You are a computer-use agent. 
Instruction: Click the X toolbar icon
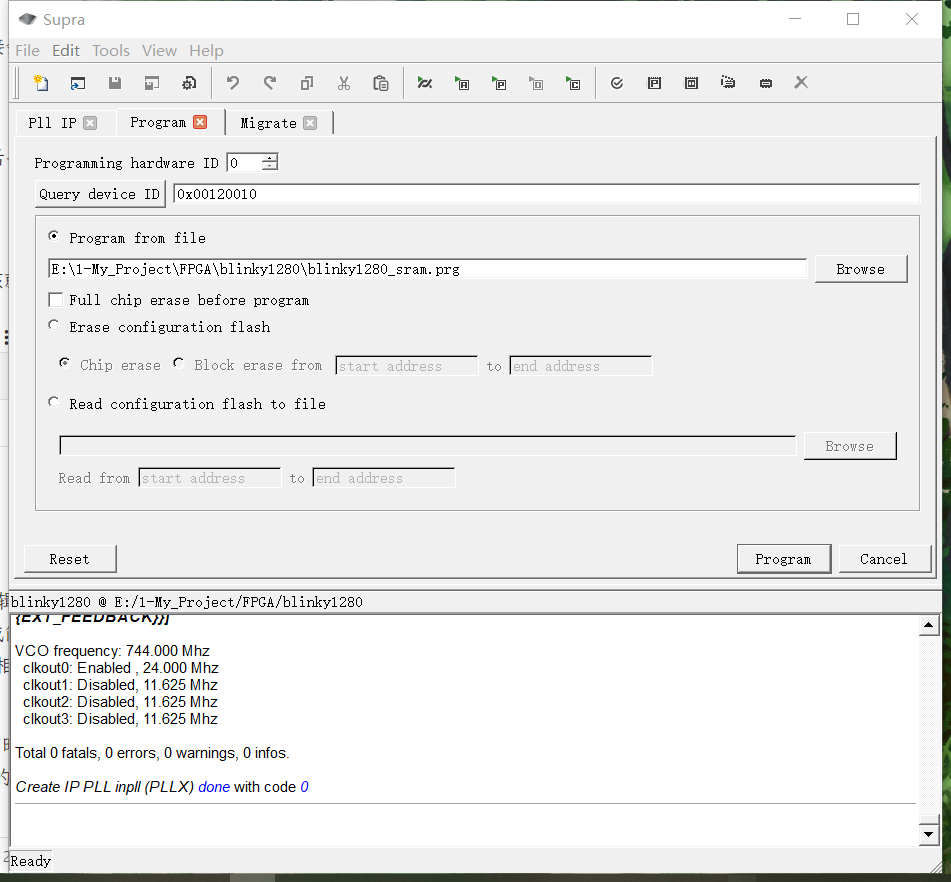[801, 82]
